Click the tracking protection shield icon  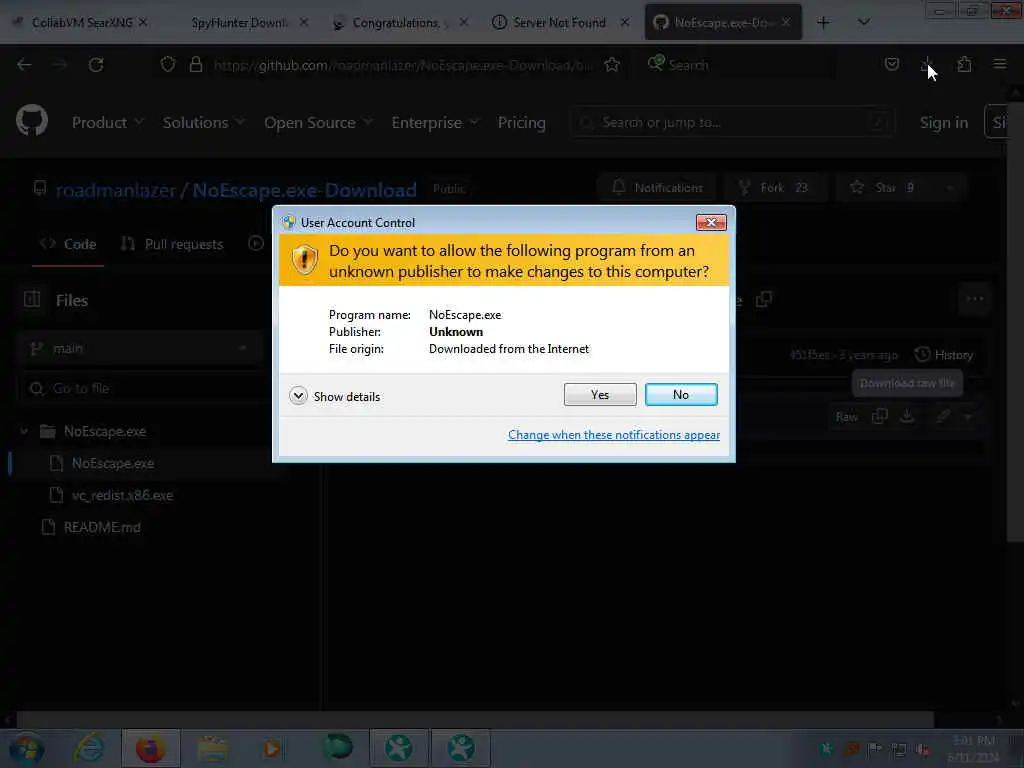168,65
